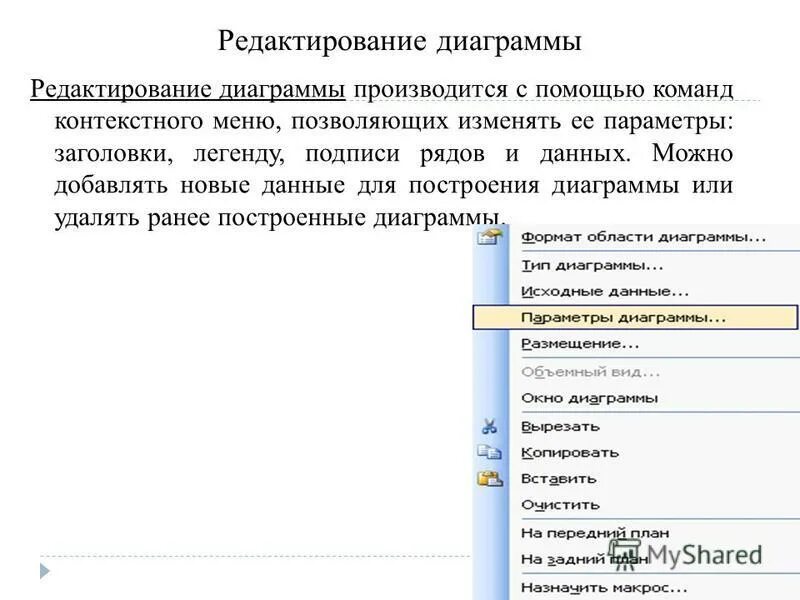Click the Paste clipboard icon
800x600 pixels.
(x=490, y=479)
